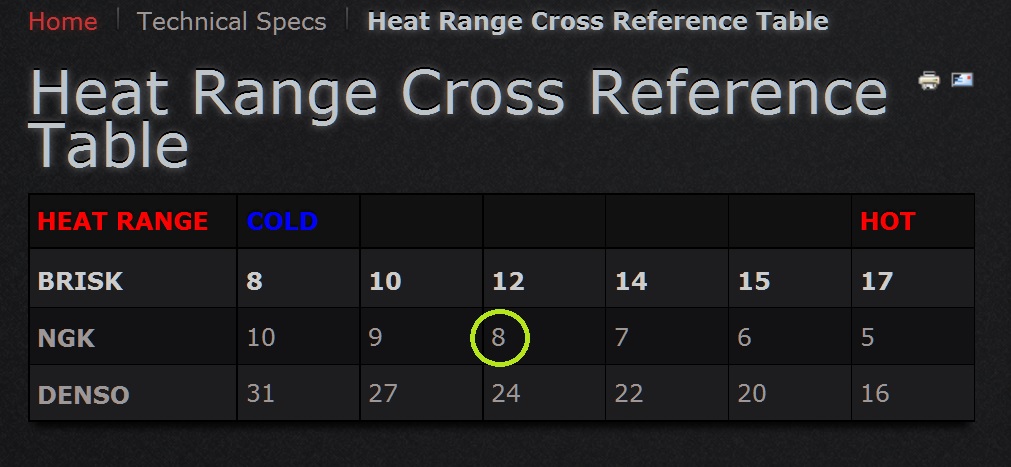Click DENSO value 16
The image size is (1011, 467).
(875, 393)
